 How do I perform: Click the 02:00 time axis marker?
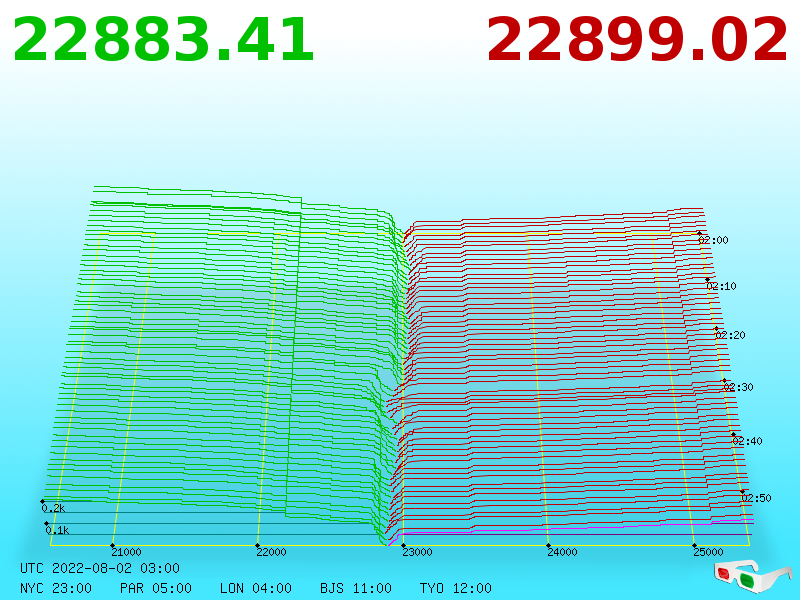point(713,240)
